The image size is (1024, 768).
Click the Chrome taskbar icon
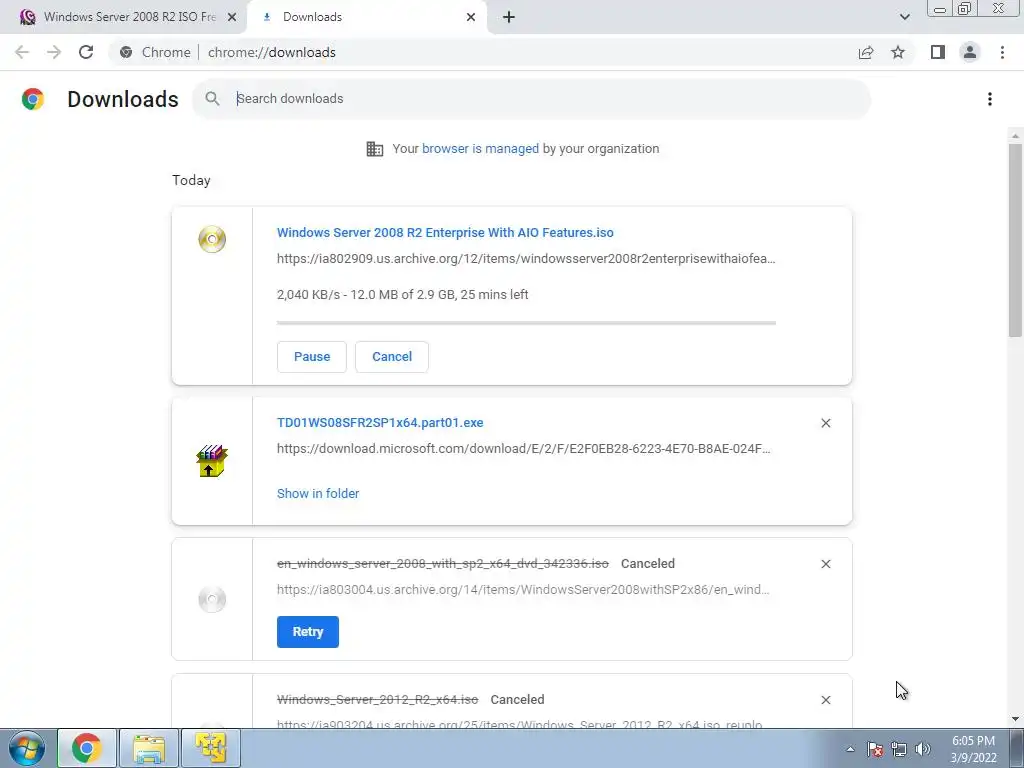(87, 748)
